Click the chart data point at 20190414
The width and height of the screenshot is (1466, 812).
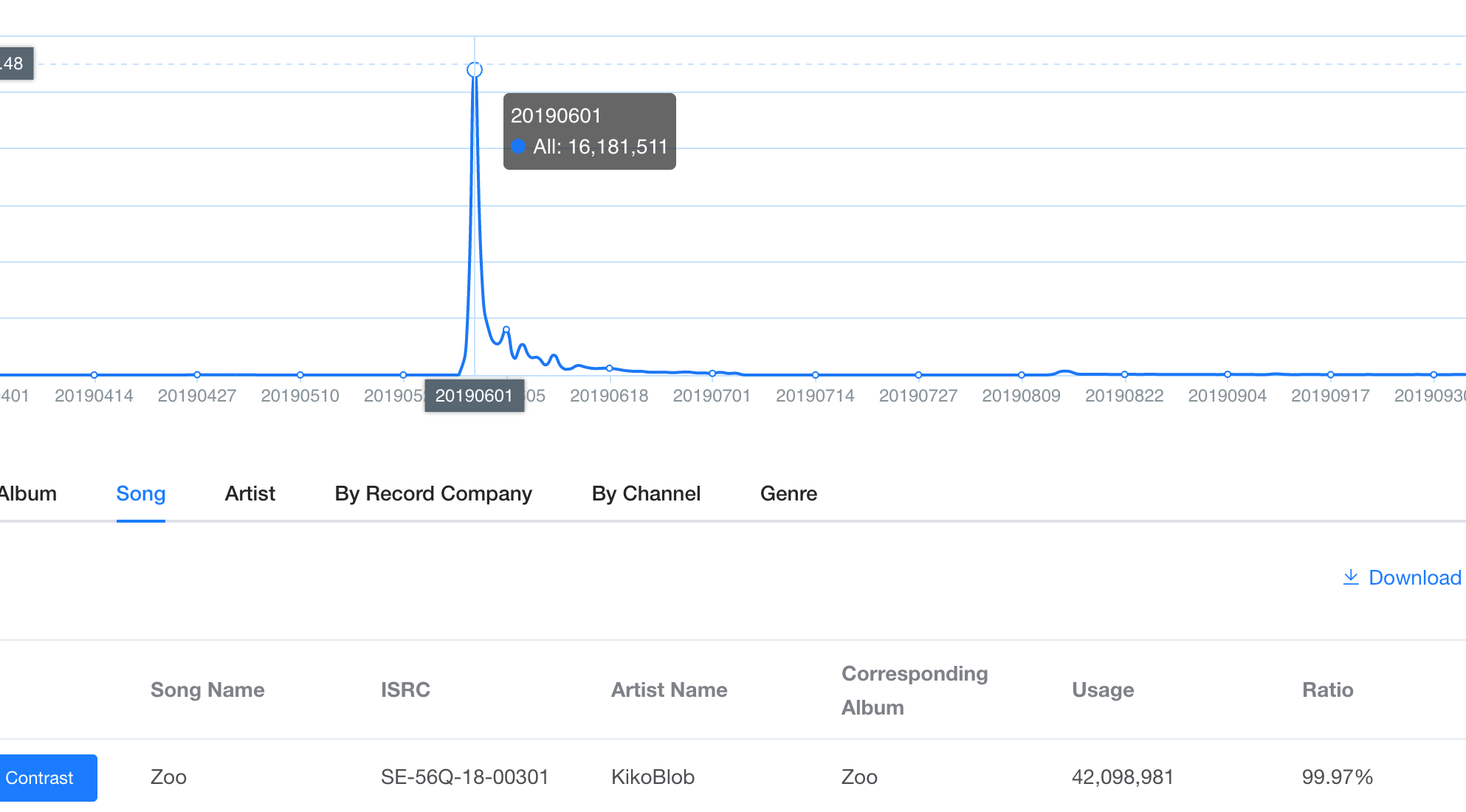pyautogui.click(x=94, y=375)
